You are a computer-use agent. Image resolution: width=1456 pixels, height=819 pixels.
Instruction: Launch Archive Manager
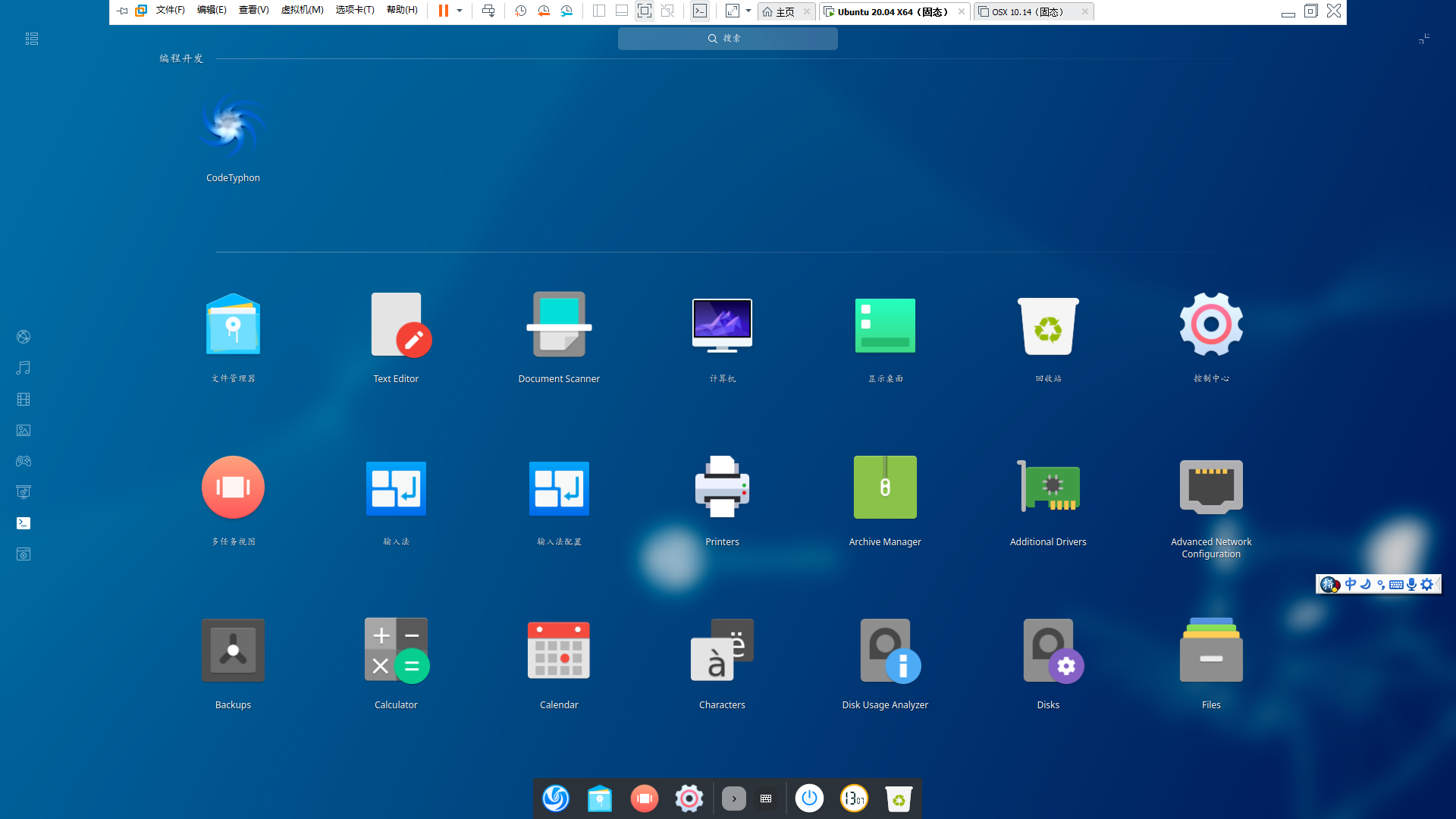pos(885,488)
